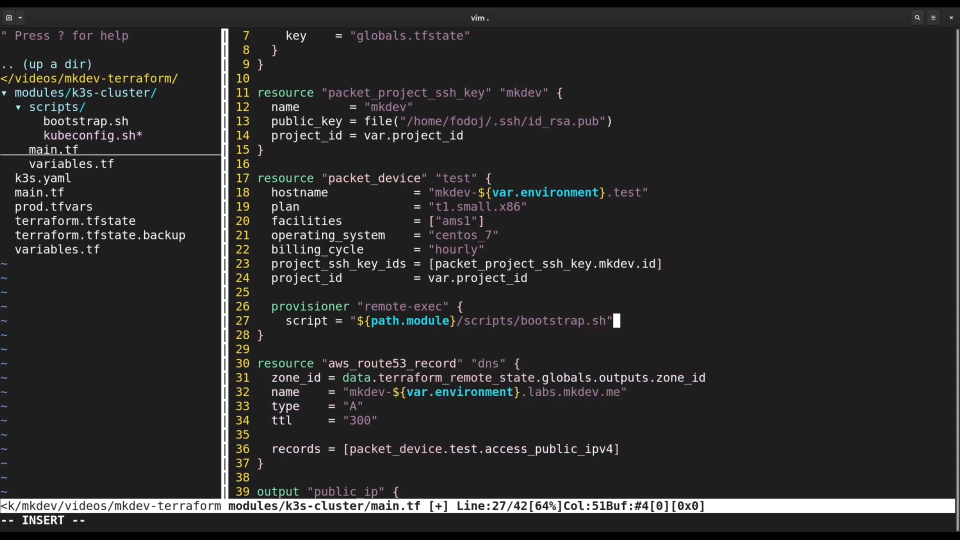Click path.module interpolation on line 27
Image resolution: width=960 pixels, height=540 pixels.
pos(410,321)
